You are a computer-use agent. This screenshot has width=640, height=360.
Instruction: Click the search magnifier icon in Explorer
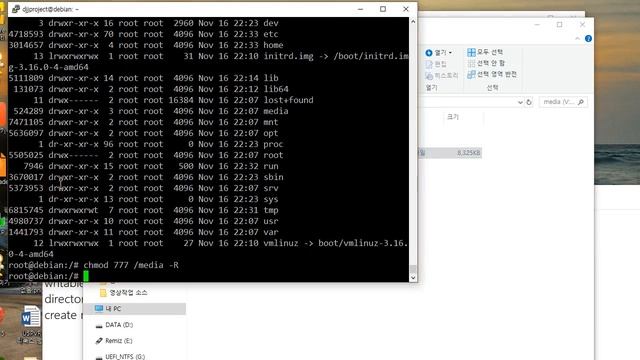(581, 102)
